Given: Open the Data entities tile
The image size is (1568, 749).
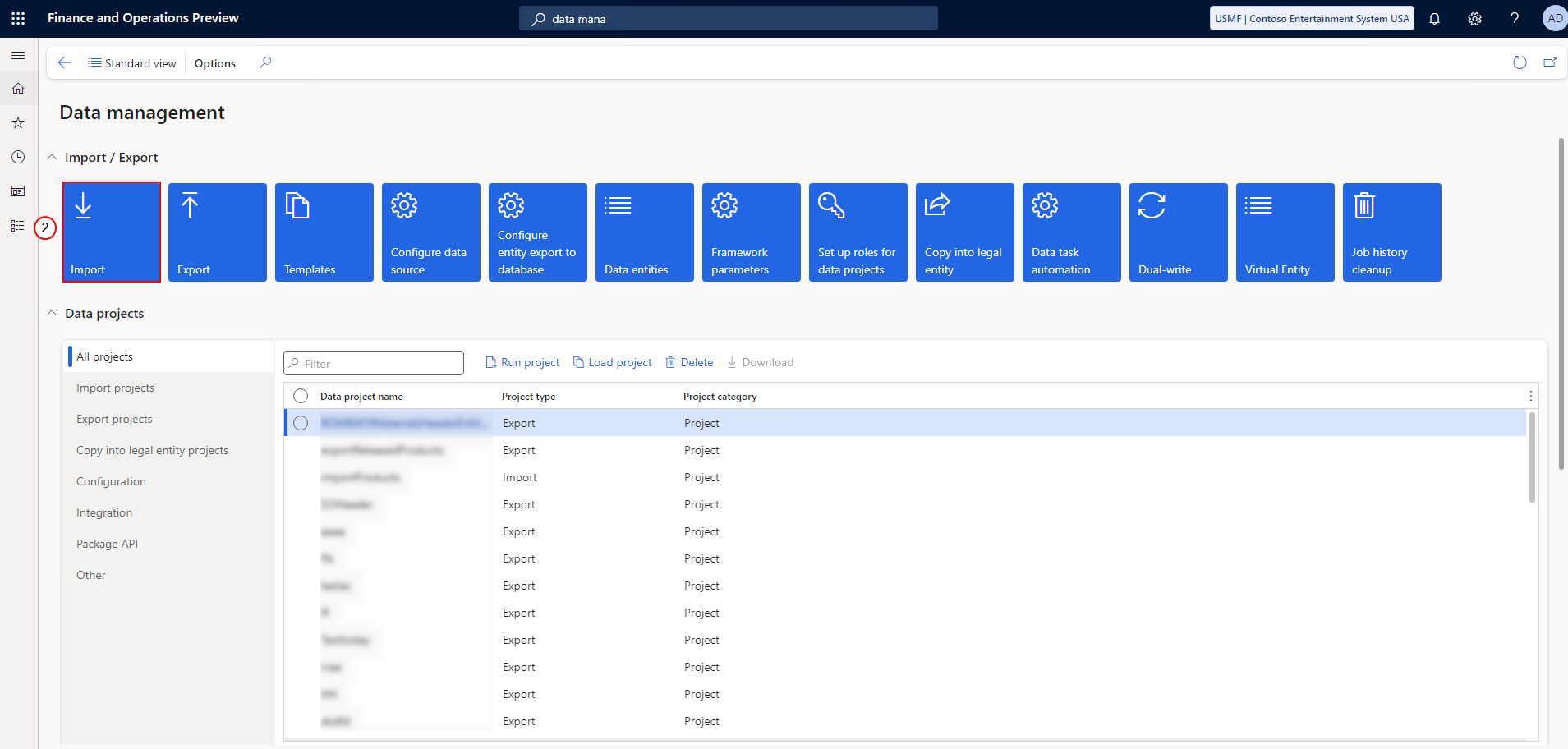Looking at the screenshot, I should [645, 232].
